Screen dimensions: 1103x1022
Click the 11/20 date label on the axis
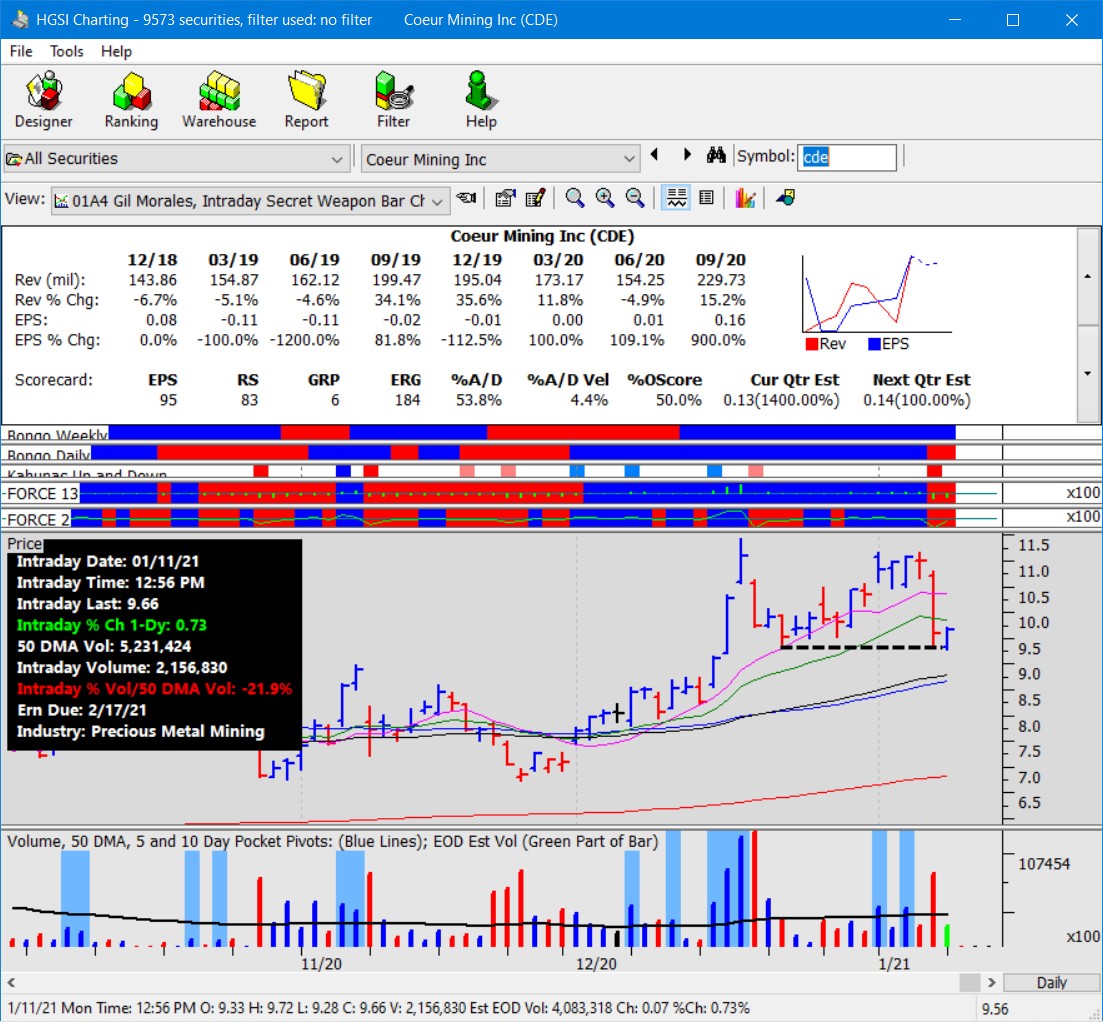pyautogui.click(x=321, y=964)
